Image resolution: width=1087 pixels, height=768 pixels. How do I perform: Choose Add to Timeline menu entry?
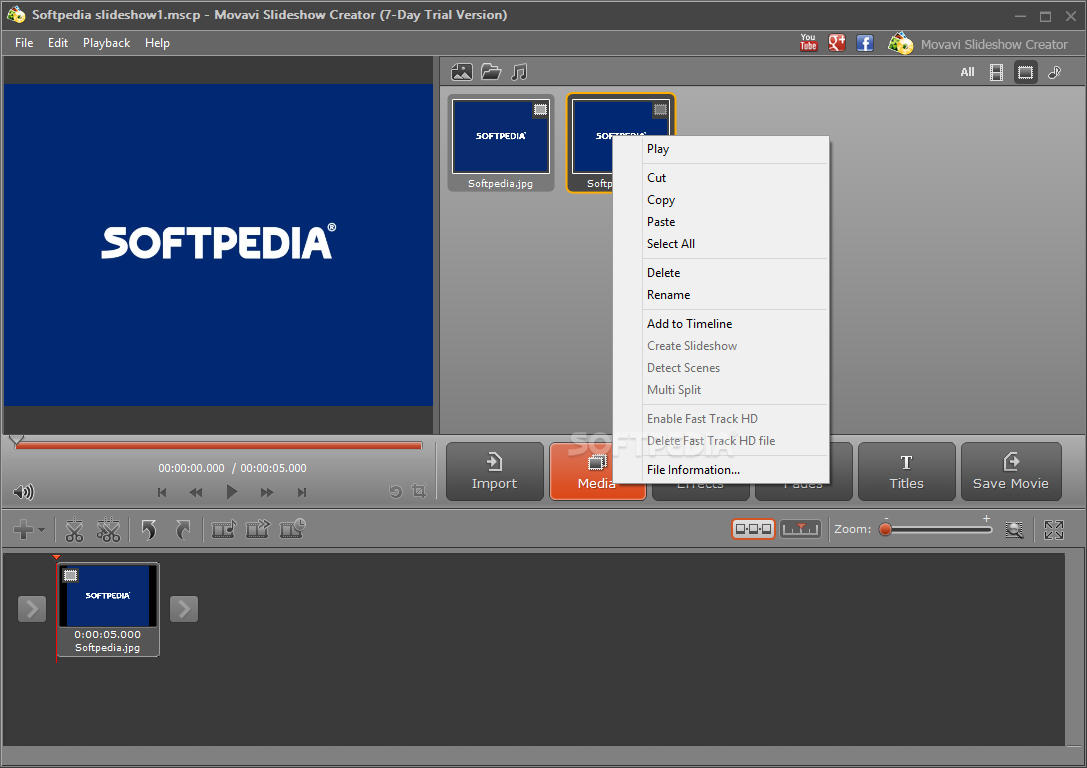tap(721, 324)
